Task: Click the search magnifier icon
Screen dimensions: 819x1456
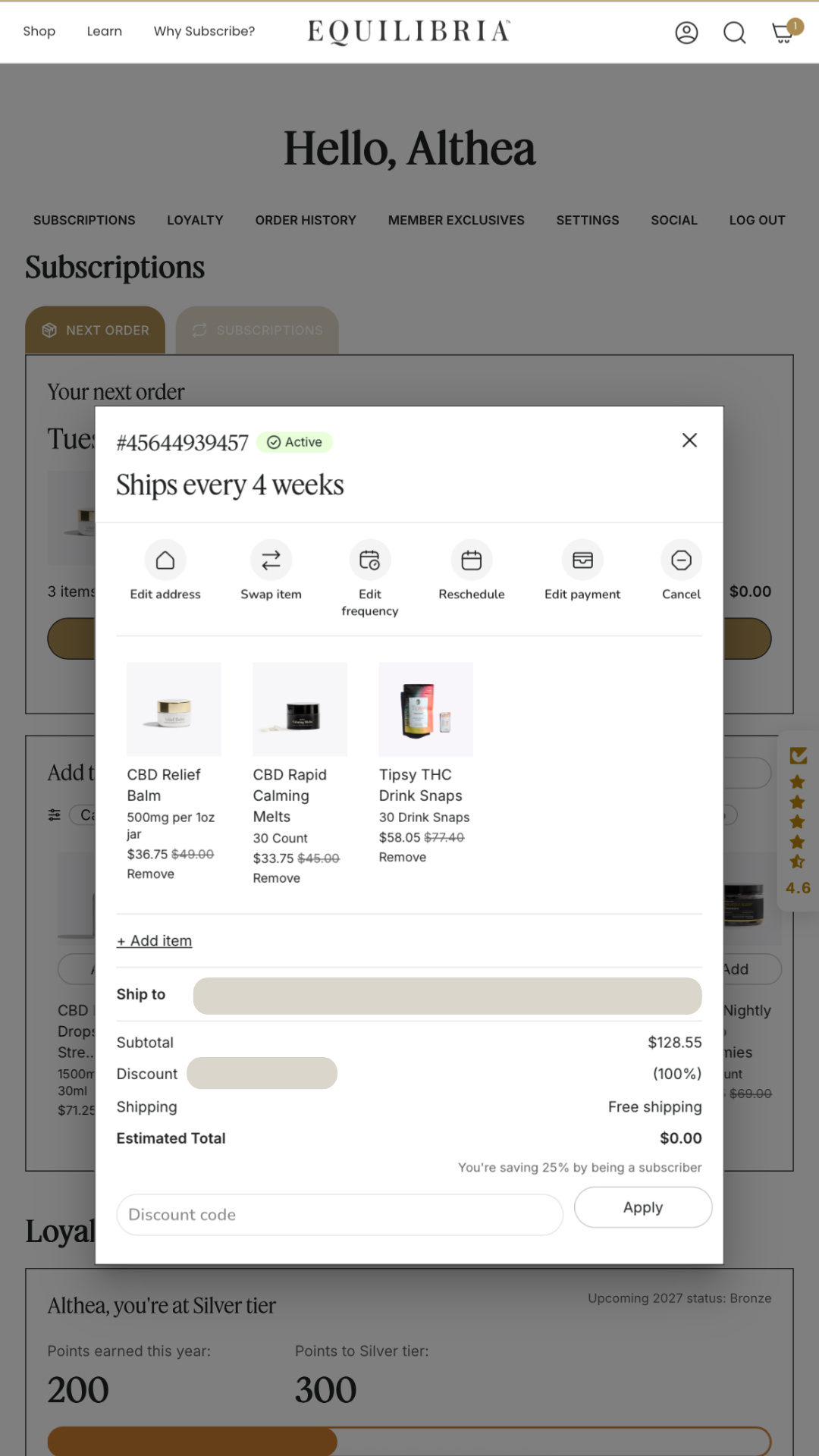Action: [734, 33]
